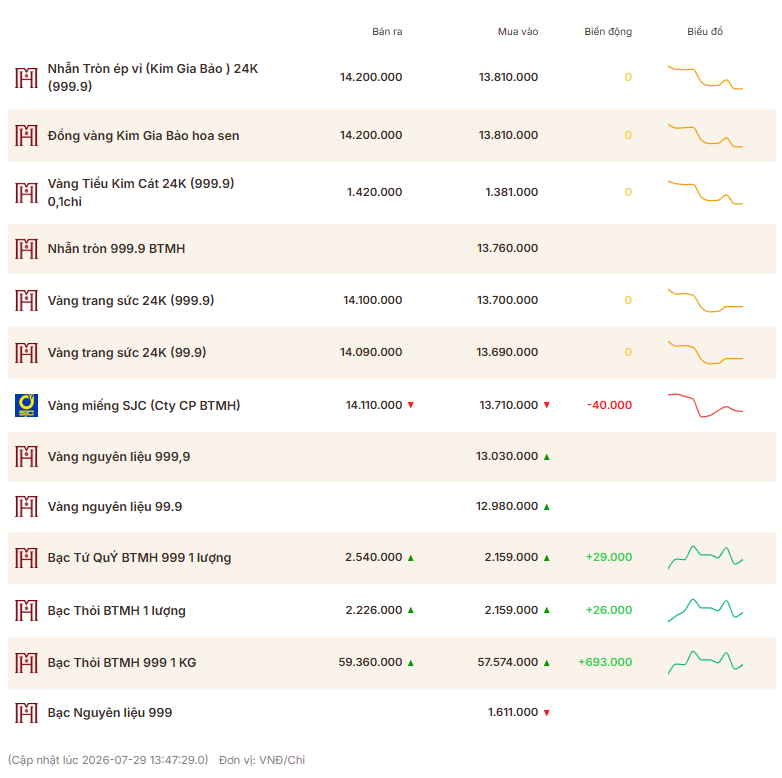Click the Biểu đồ column header
Image resolution: width=782 pixels, height=778 pixels.
point(705,31)
